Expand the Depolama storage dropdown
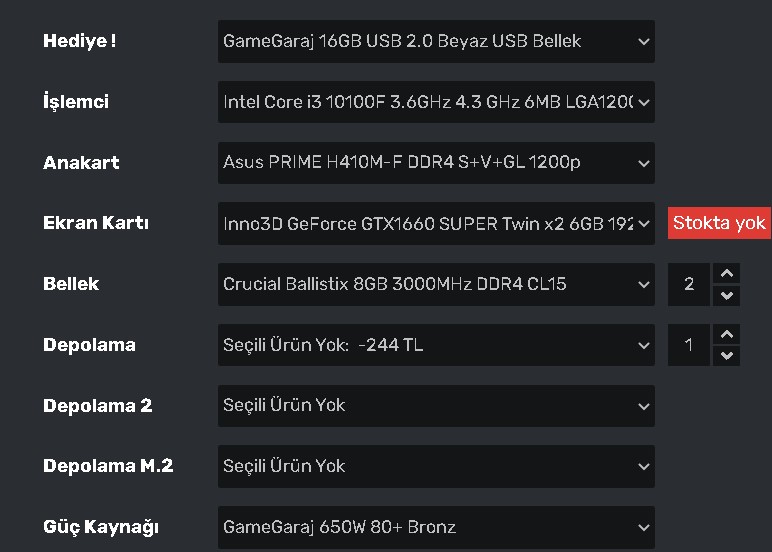Screen dimensions: 772x552 click(436, 345)
